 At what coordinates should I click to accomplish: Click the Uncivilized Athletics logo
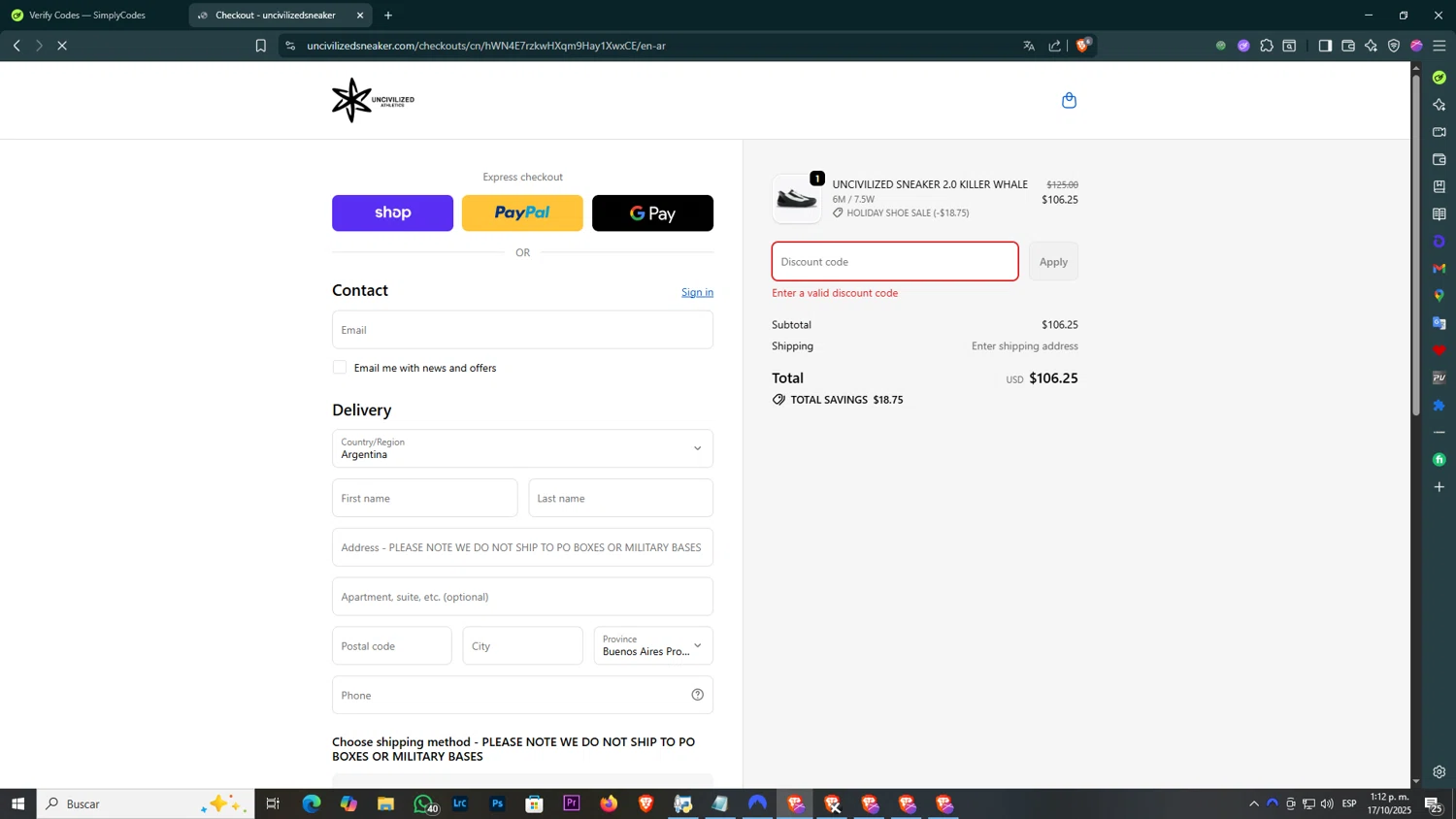[373, 100]
